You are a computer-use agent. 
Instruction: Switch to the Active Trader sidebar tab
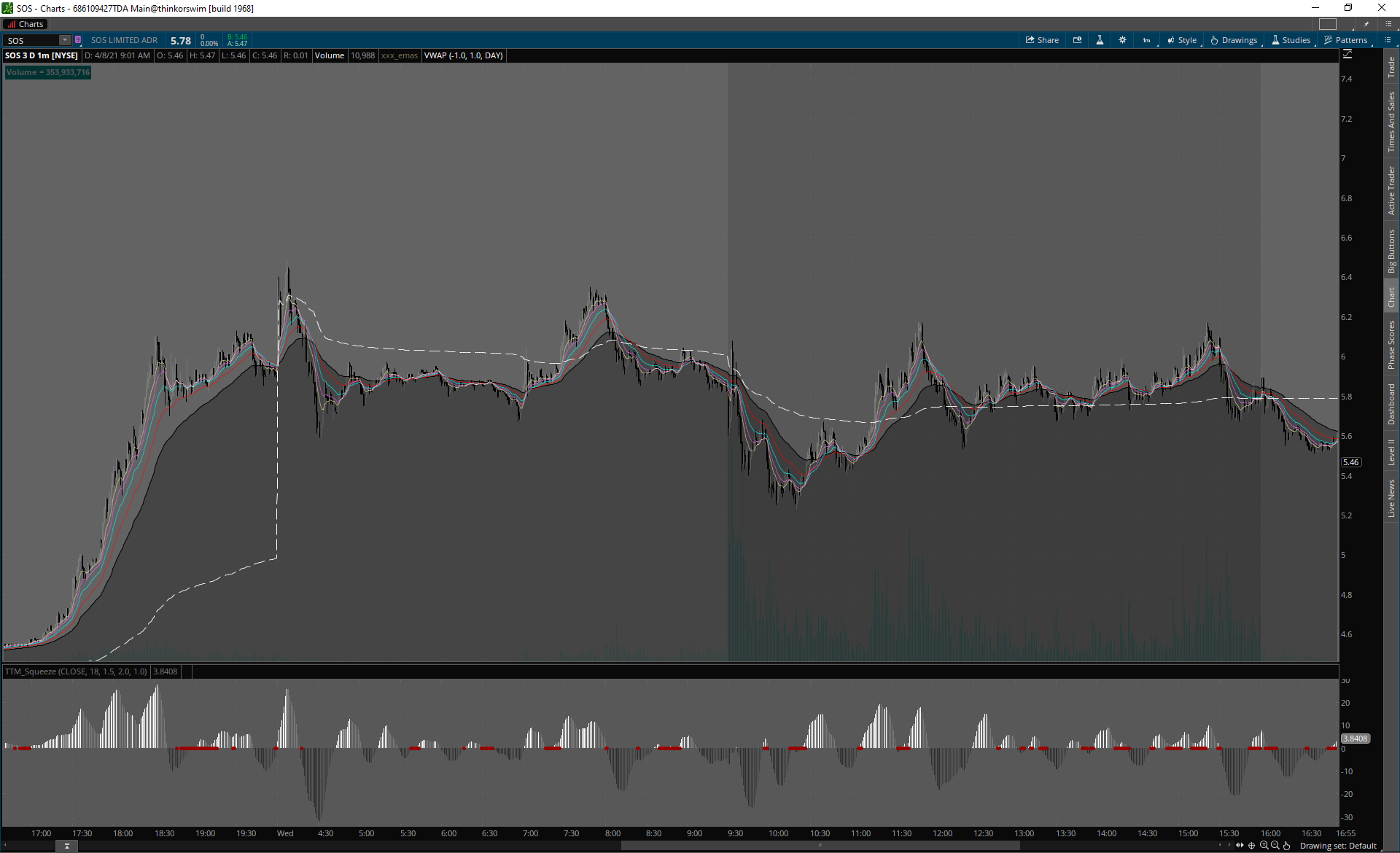pyautogui.click(x=1391, y=191)
